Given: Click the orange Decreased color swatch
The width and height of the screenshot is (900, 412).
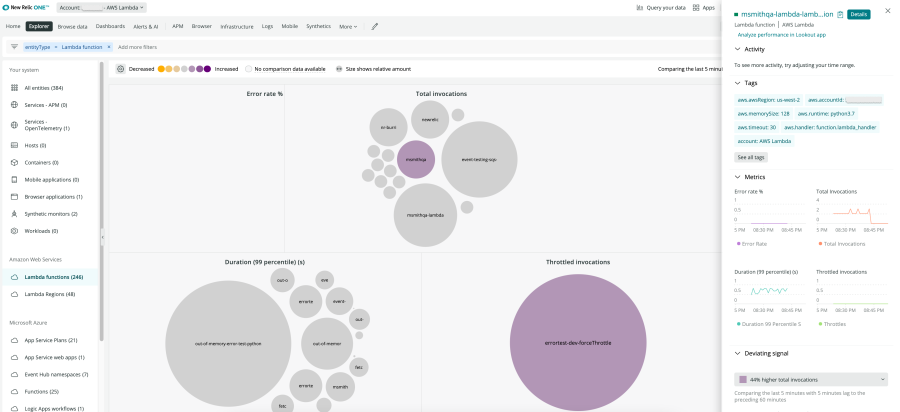Looking at the screenshot, I should pos(161,69).
